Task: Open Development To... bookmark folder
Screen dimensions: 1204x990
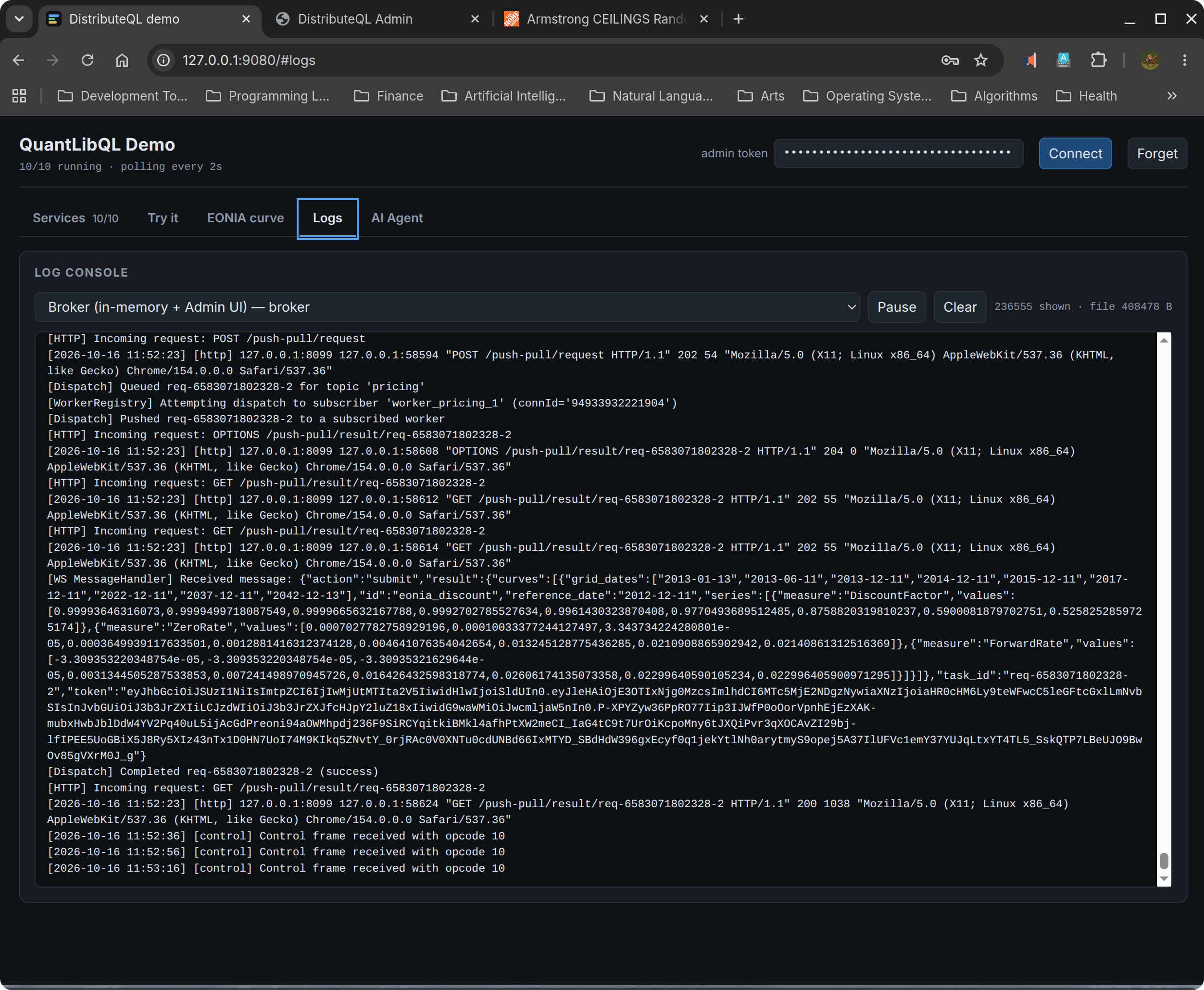Action: [123, 96]
